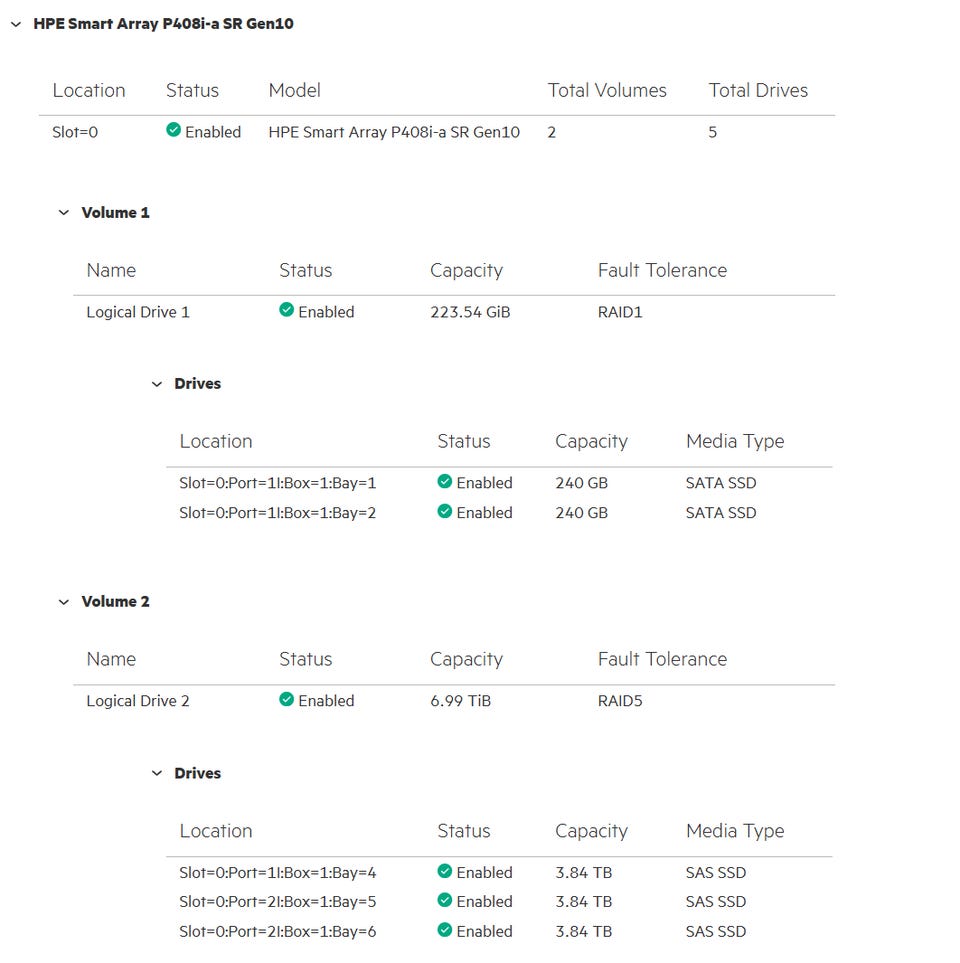Select 'Slot=0:Port=2I:Box=1:Bay=5' location
Viewport: 960px width, 963px height.
[278, 902]
